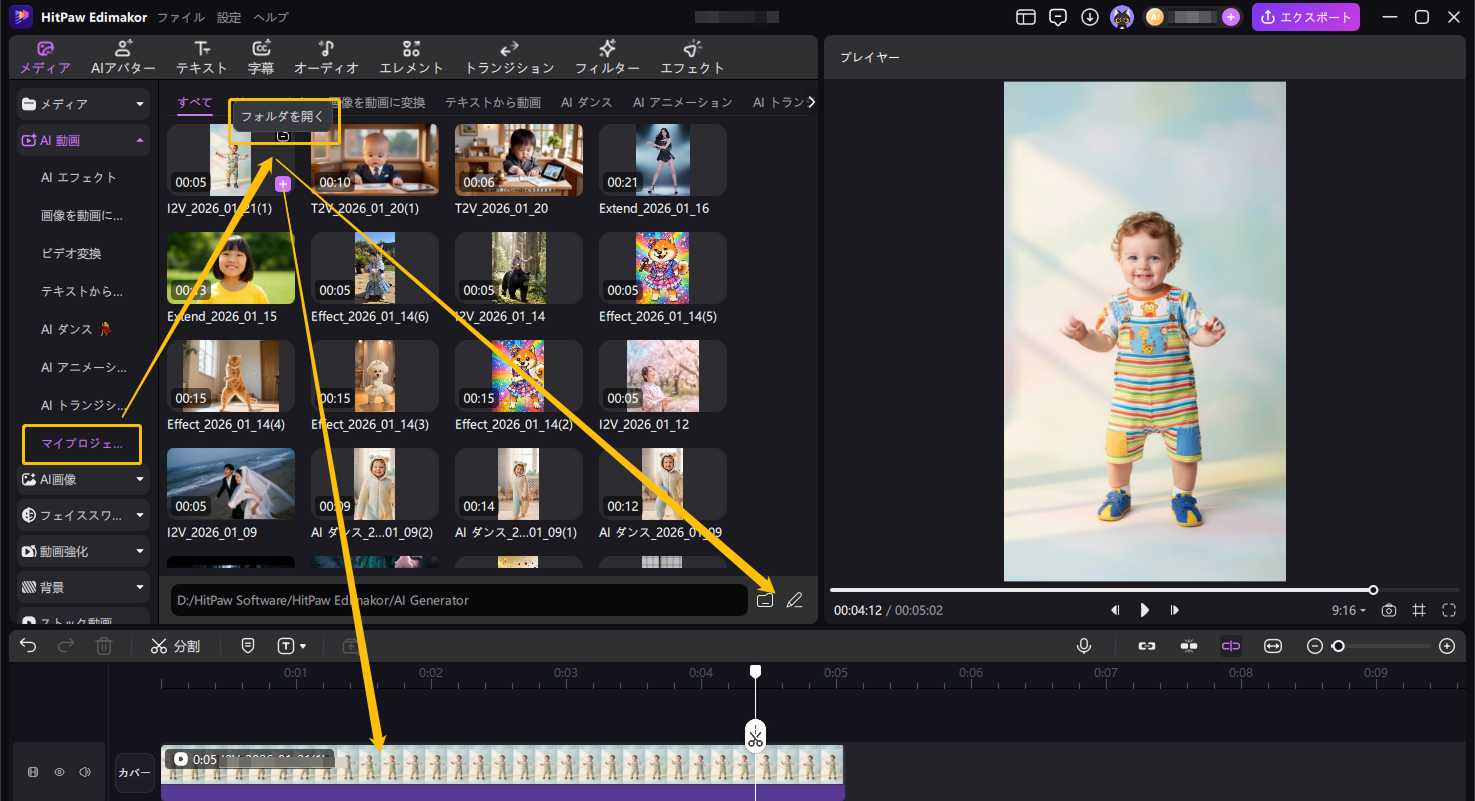Viewport: 1475px width, 801px height.
Task: Toggle track visibility eye icon
Action: click(59, 772)
